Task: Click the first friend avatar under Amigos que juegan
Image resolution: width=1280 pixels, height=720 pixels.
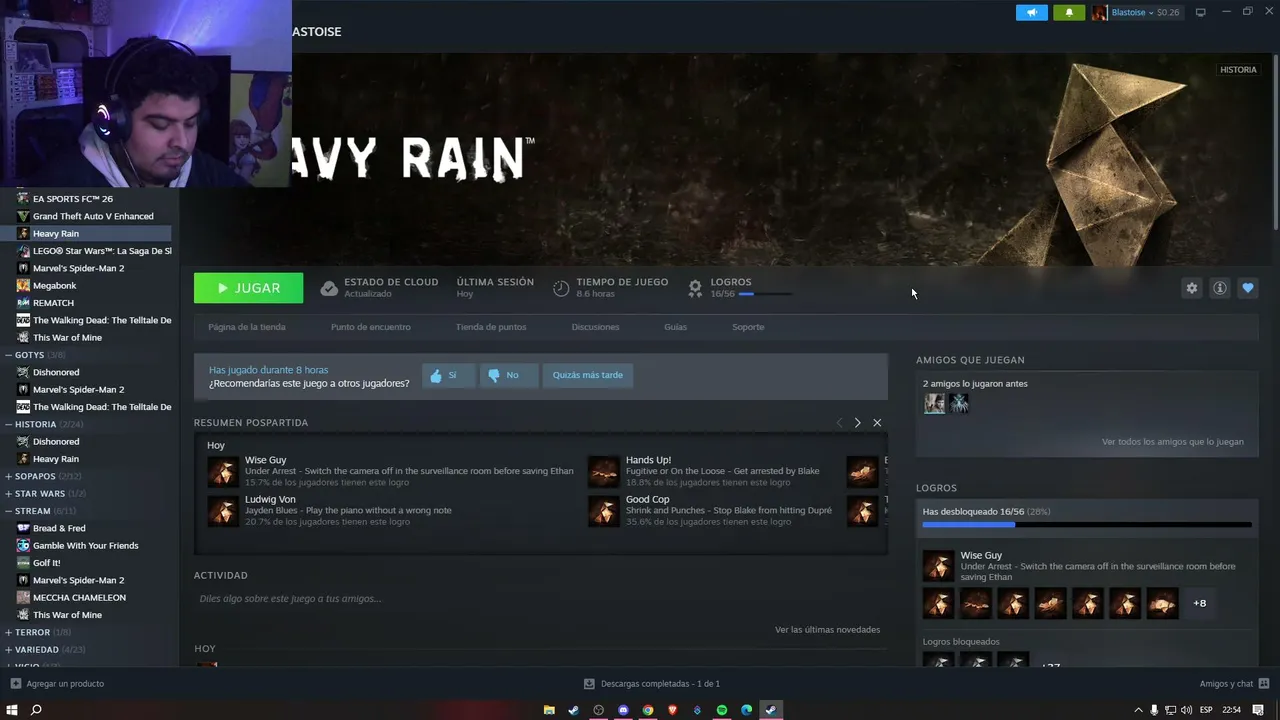Action: point(934,403)
